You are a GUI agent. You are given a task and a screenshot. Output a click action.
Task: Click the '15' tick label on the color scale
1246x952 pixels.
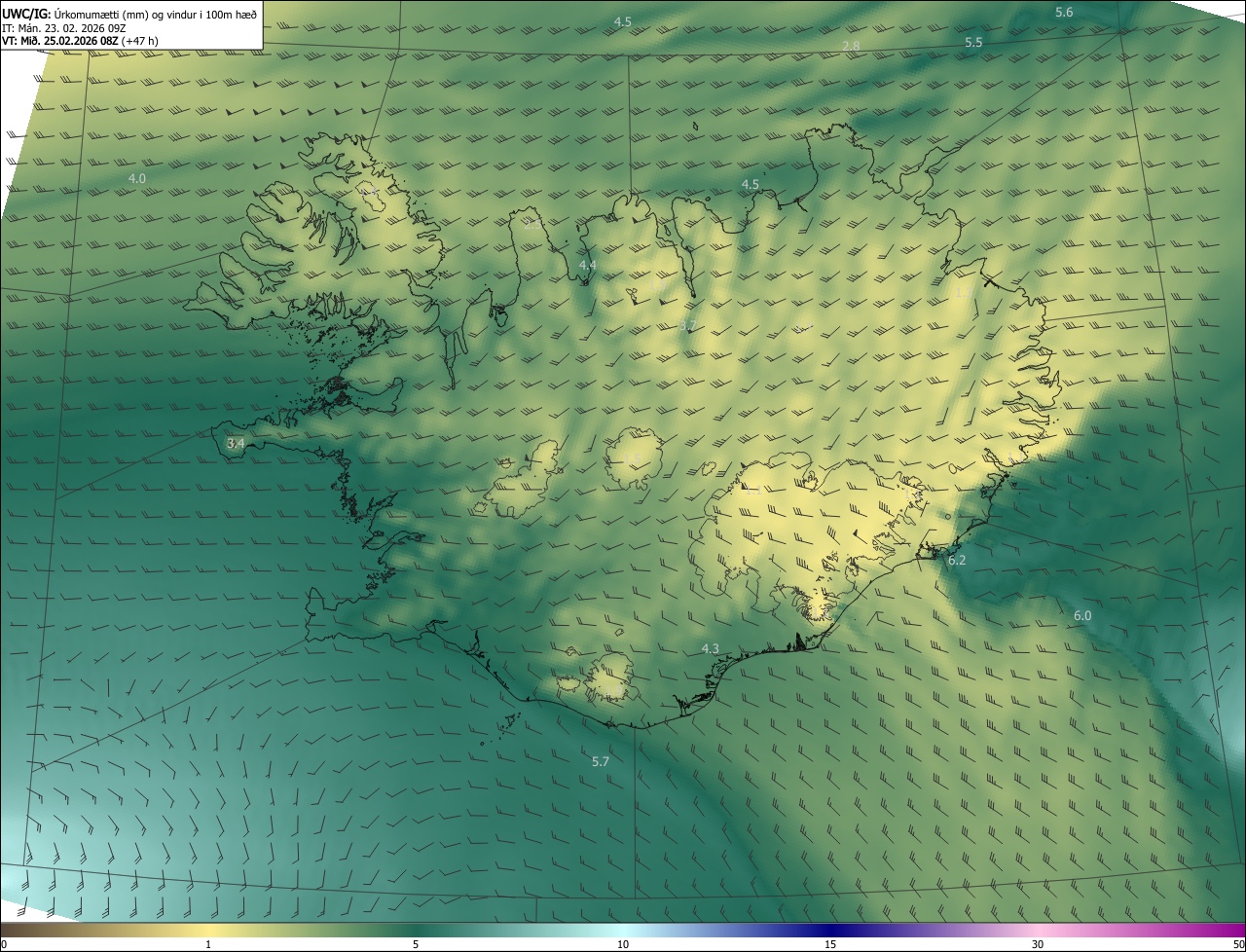pyautogui.click(x=830, y=944)
